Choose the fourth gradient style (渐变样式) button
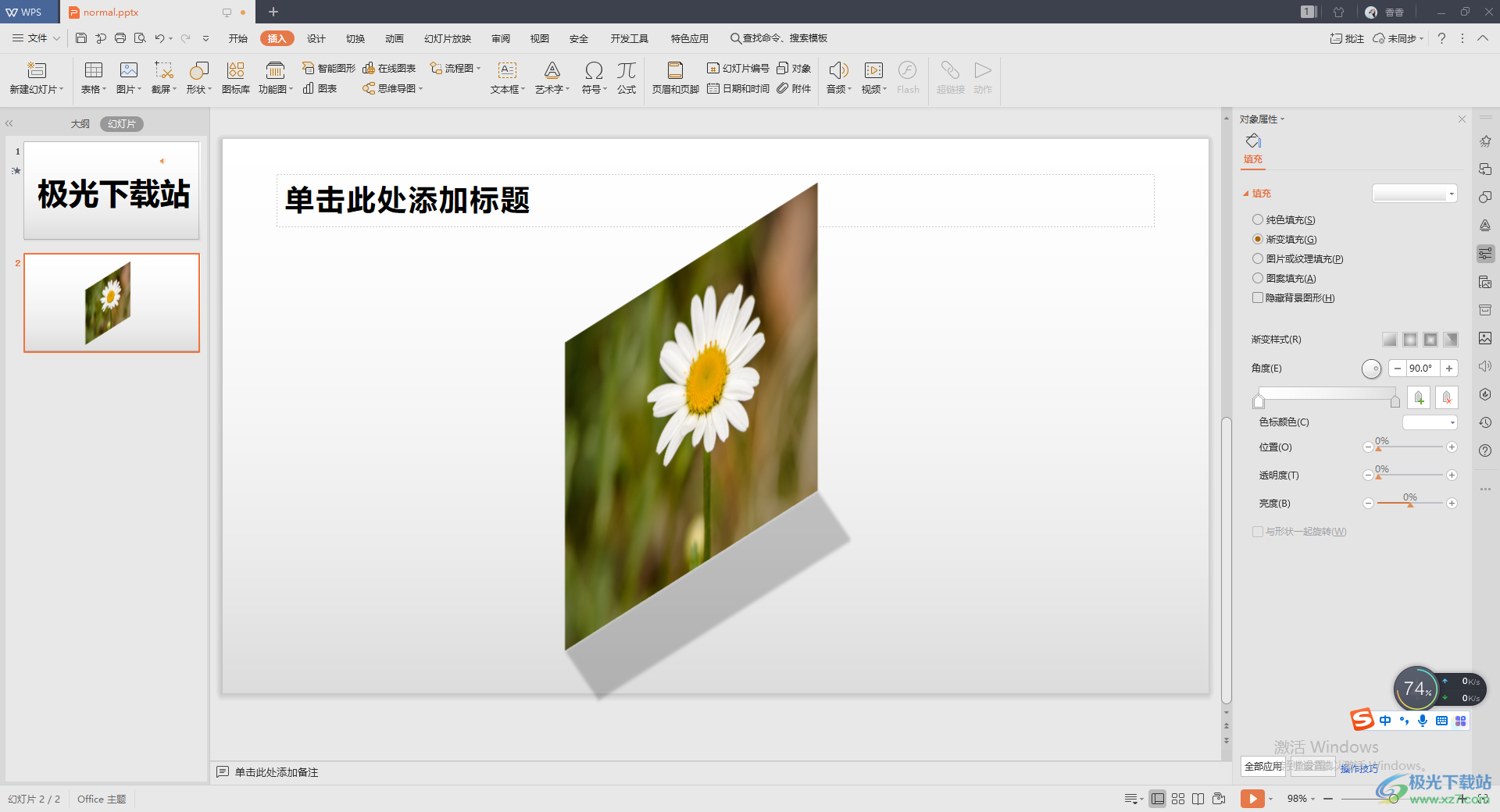Screen dimensions: 1500x812 [x=1451, y=340]
